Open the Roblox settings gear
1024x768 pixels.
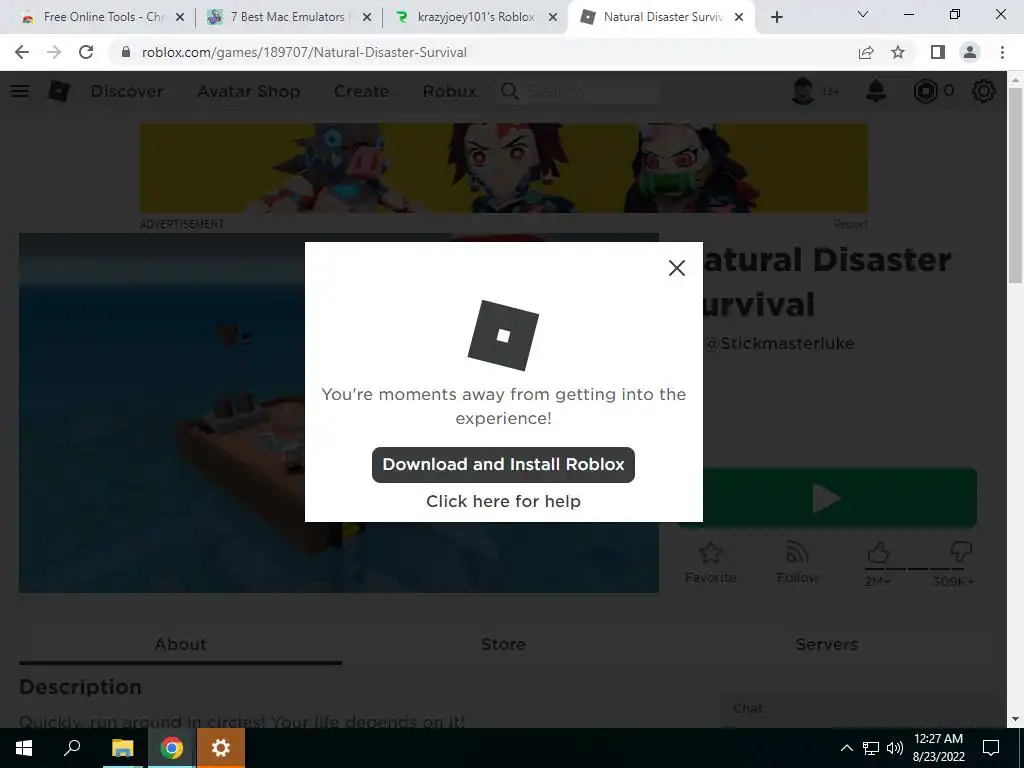point(984,91)
